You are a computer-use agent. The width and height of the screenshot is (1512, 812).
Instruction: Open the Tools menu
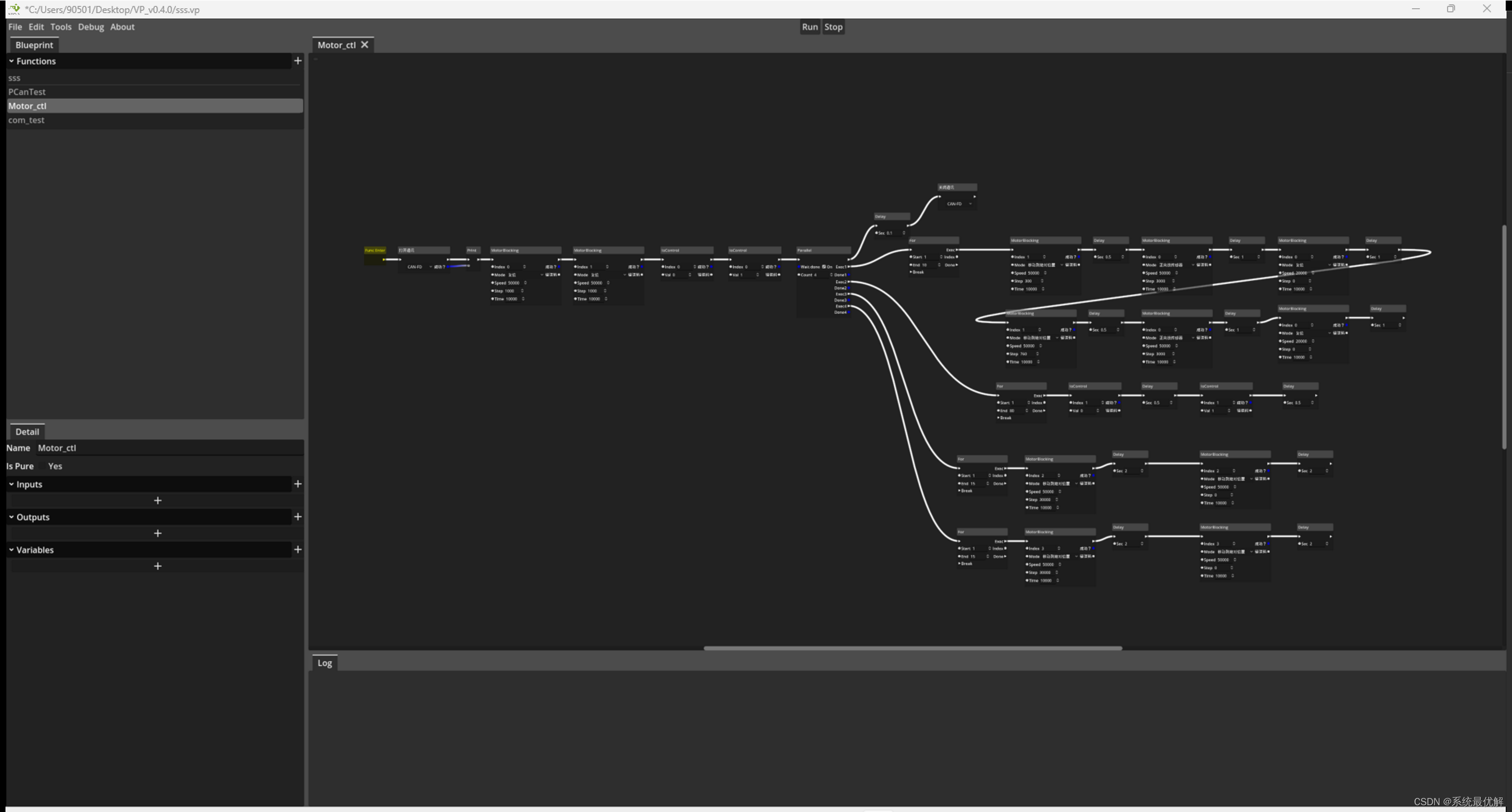point(60,27)
